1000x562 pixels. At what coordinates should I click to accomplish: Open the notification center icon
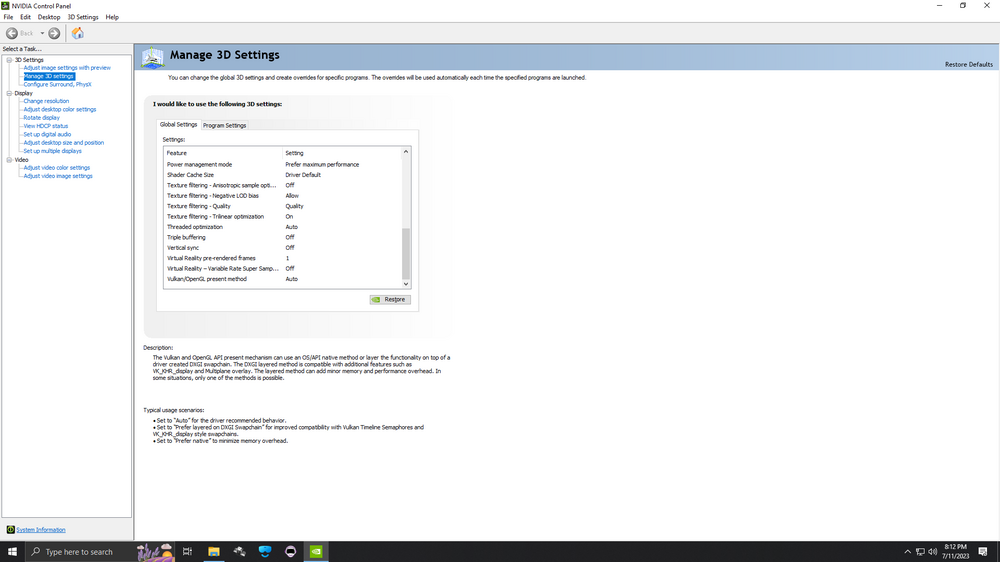[x=983, y=552]
